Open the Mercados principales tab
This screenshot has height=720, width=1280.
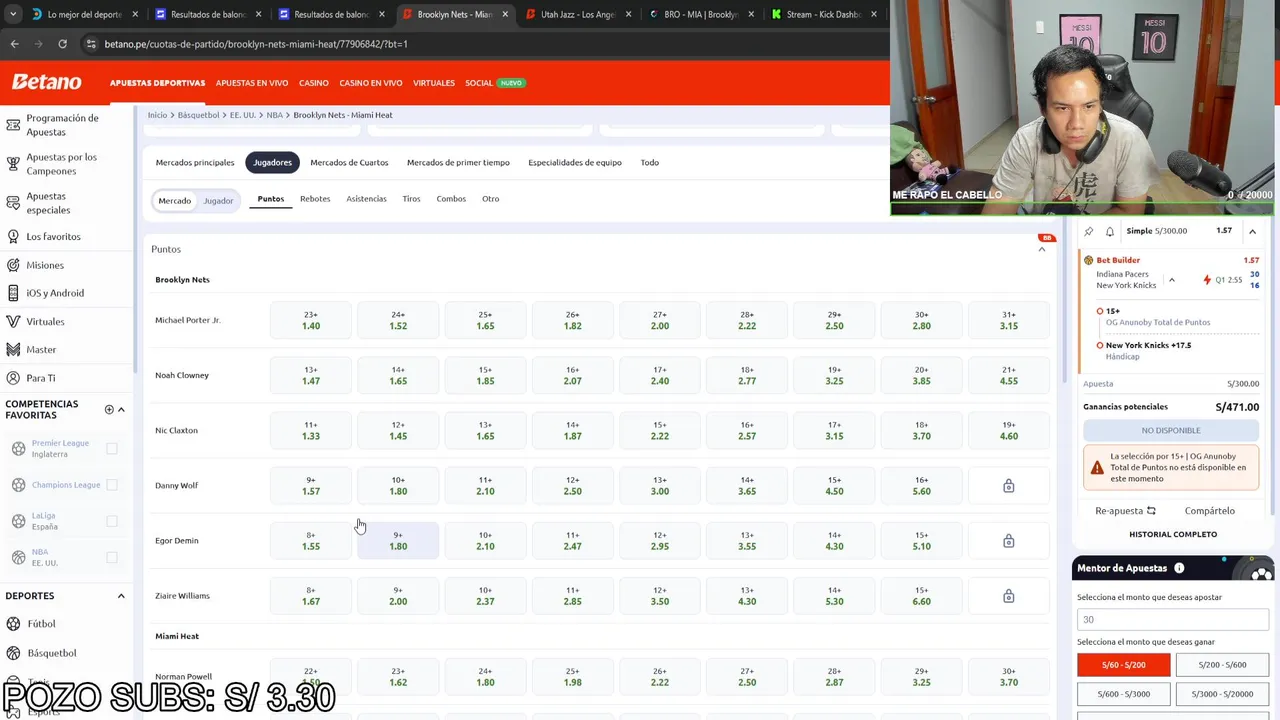195,162
